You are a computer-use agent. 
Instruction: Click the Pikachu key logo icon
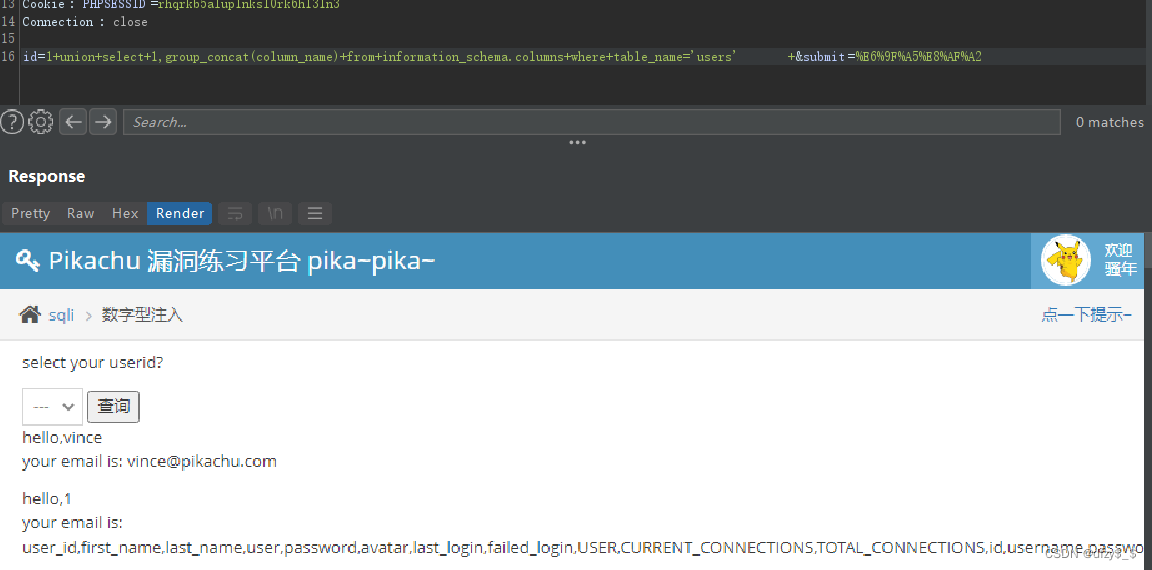[x=27, y=261]
